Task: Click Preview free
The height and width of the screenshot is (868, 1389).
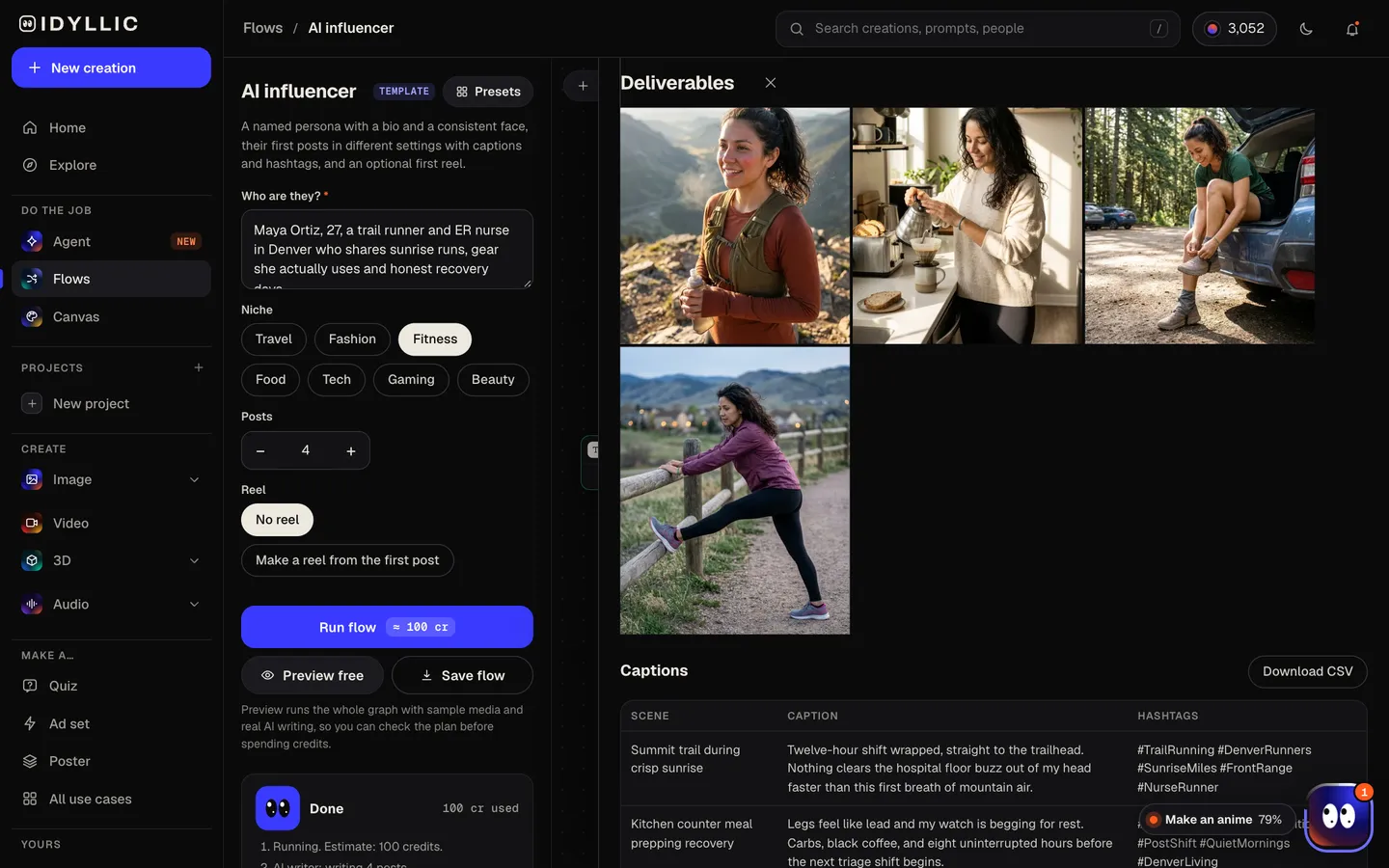Action: click(x=313, y=675)
